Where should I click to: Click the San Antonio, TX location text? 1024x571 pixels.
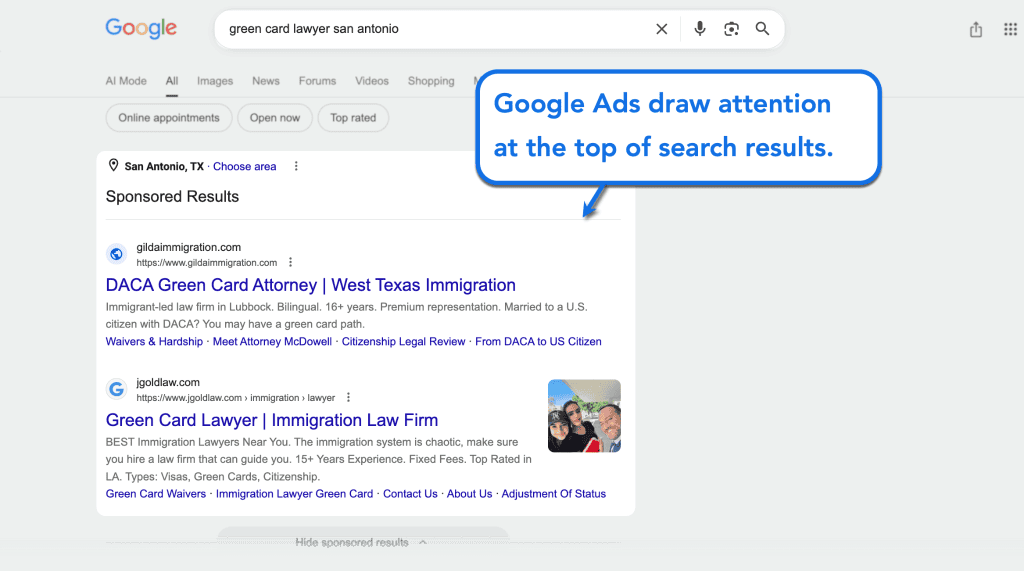[x=164, y=167]
